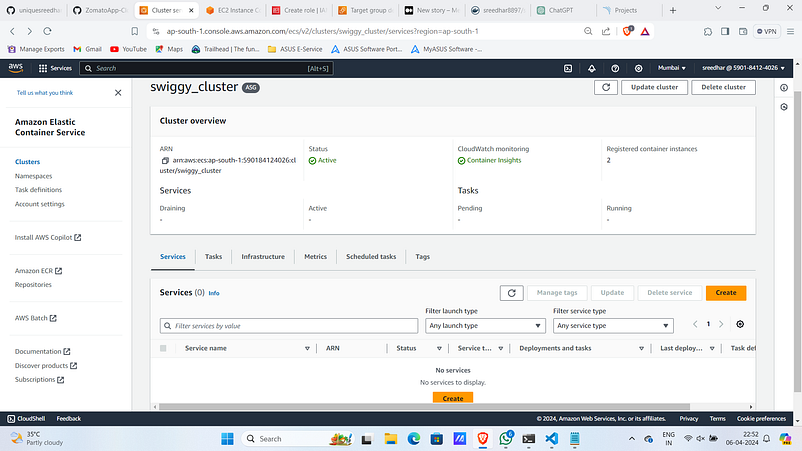Bookmark this page icon
The image size is (802, 451).
[135, 31]
